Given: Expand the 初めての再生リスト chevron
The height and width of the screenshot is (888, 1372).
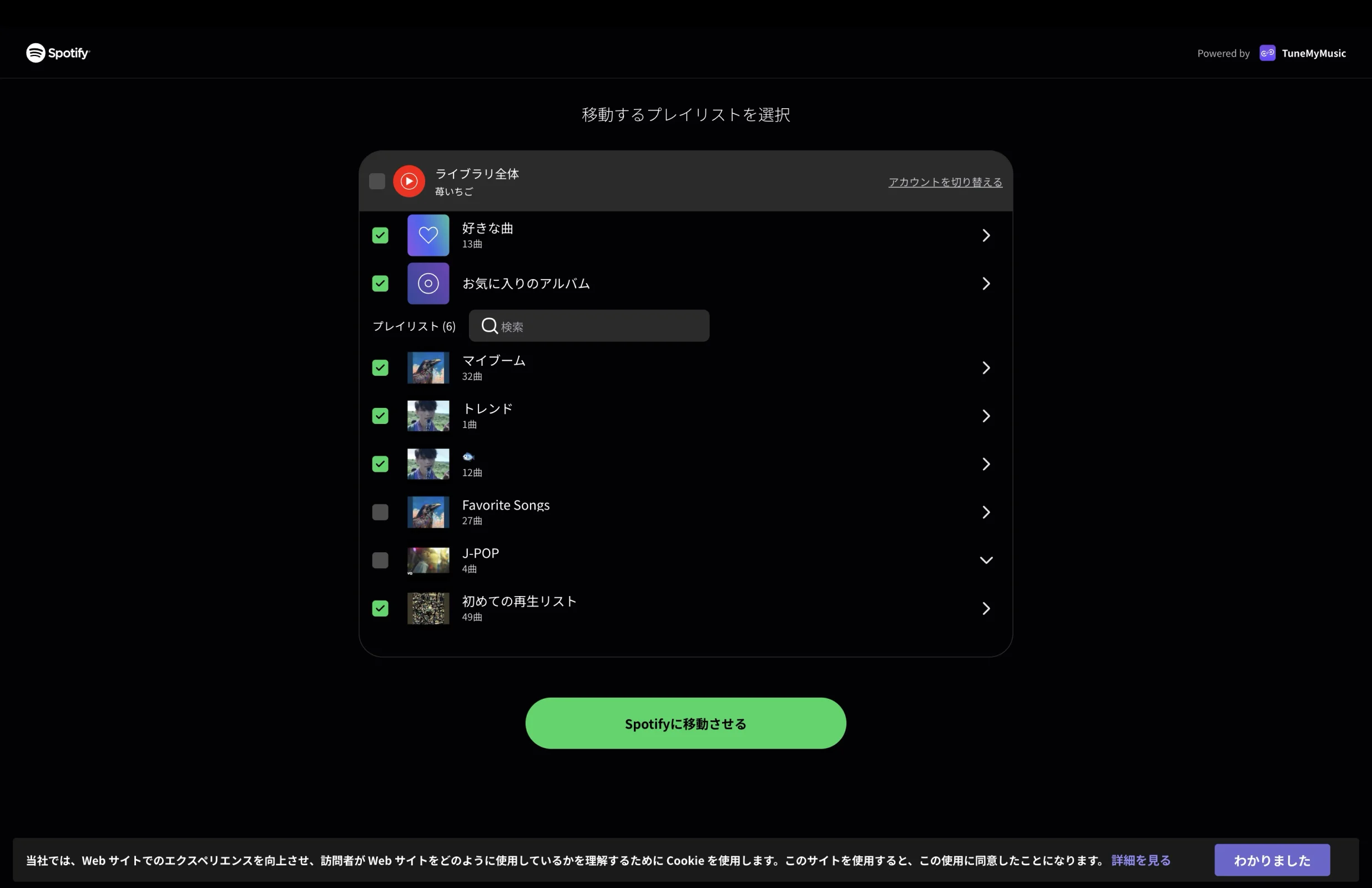Looking at the screenshot, I should tap(986, 608).
